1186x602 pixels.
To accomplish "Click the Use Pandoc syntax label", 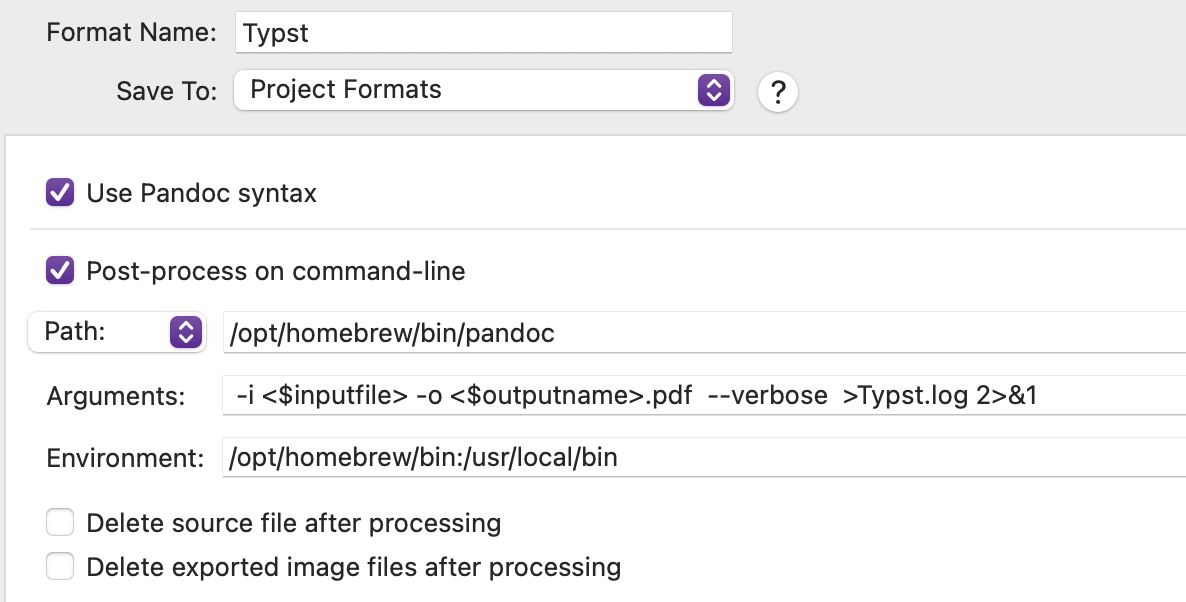I will coord(201,193).
